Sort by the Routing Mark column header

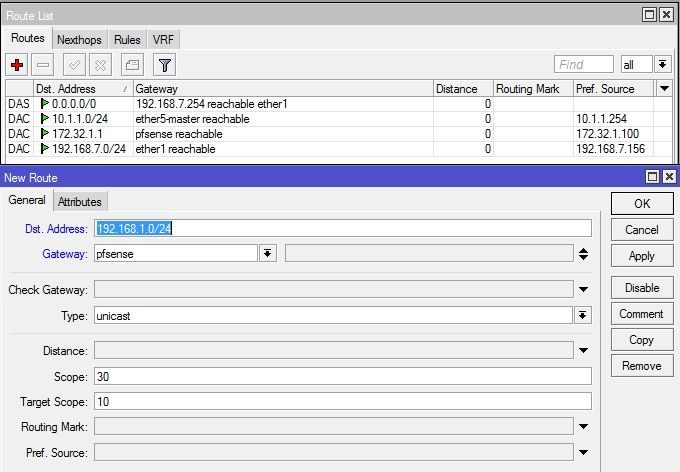pyautogui.click(x=533, y=88)
